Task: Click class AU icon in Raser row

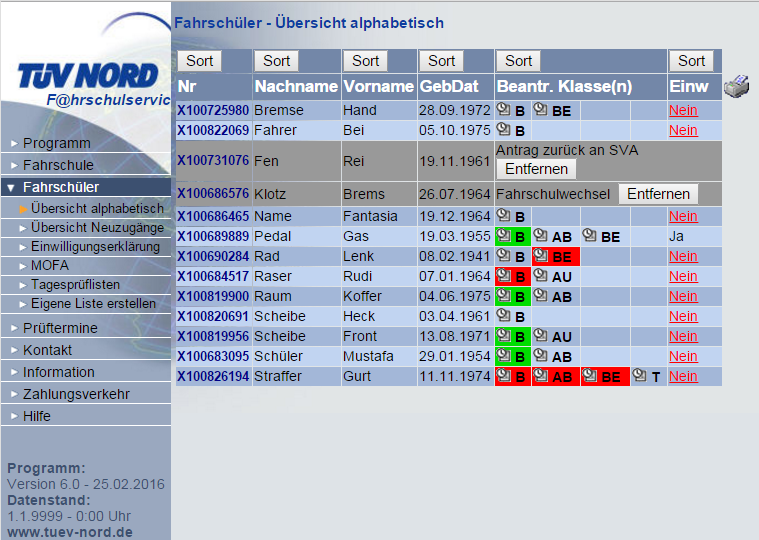Action: coord(541,276)
